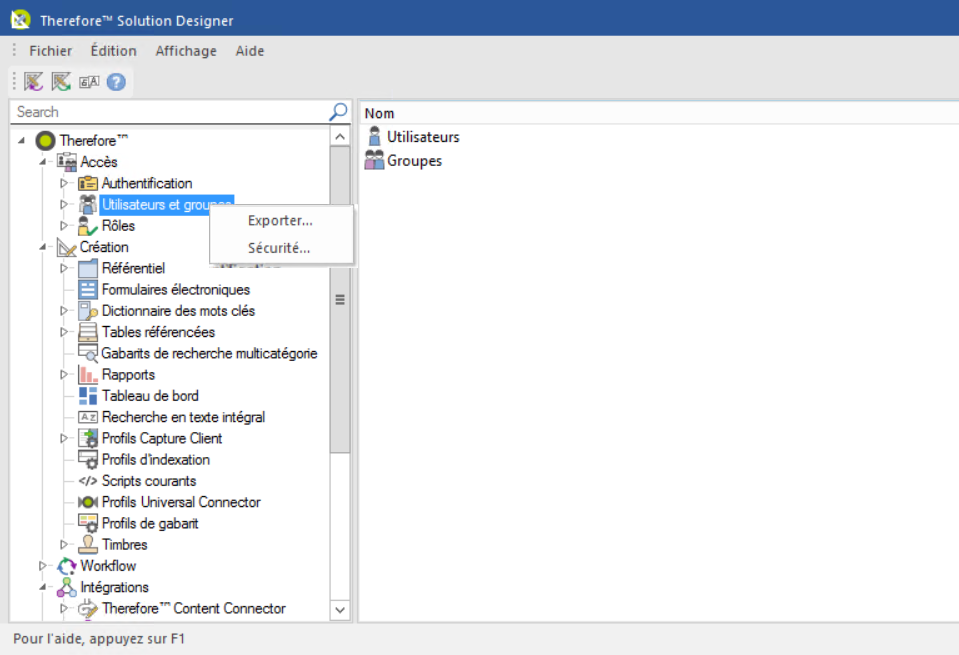Open the Help toolbar icon

116,82
